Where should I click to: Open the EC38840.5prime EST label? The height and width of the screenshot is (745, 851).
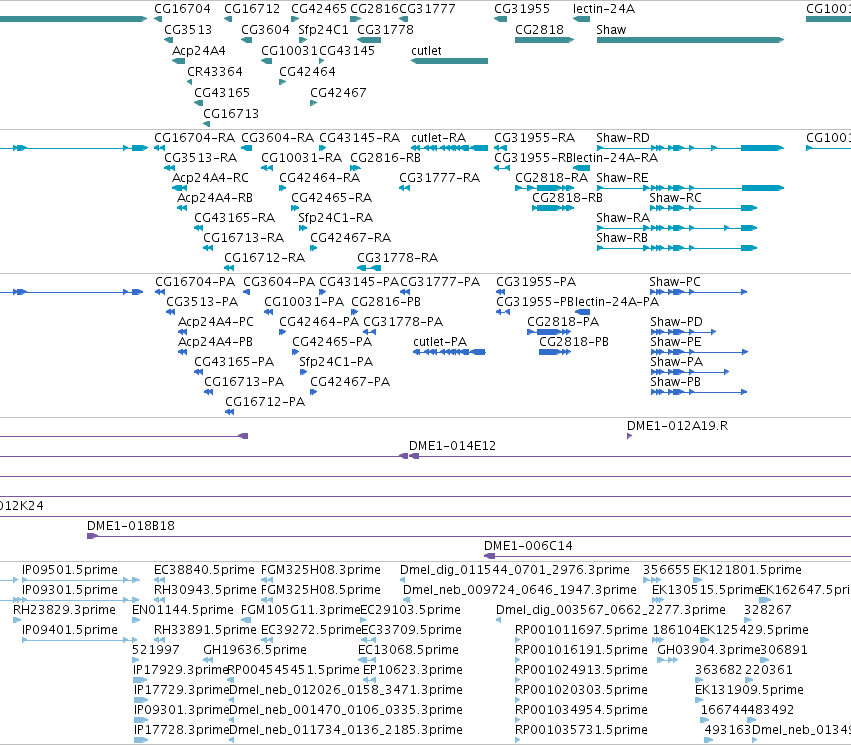point(204,570)
